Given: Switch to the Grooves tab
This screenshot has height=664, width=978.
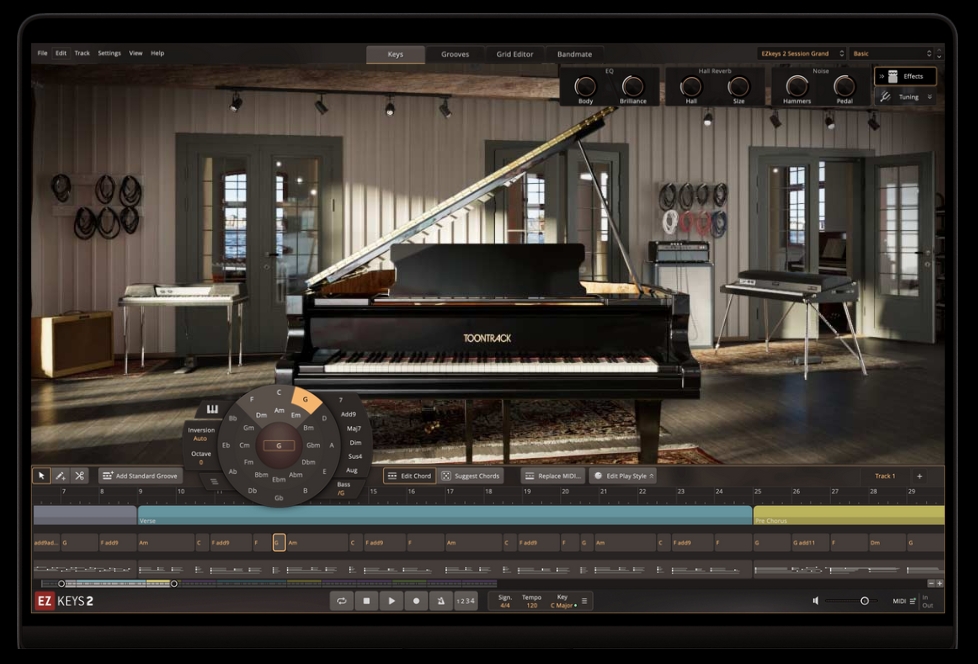Looking at the screenshot, I should click(x=455, y=54).
